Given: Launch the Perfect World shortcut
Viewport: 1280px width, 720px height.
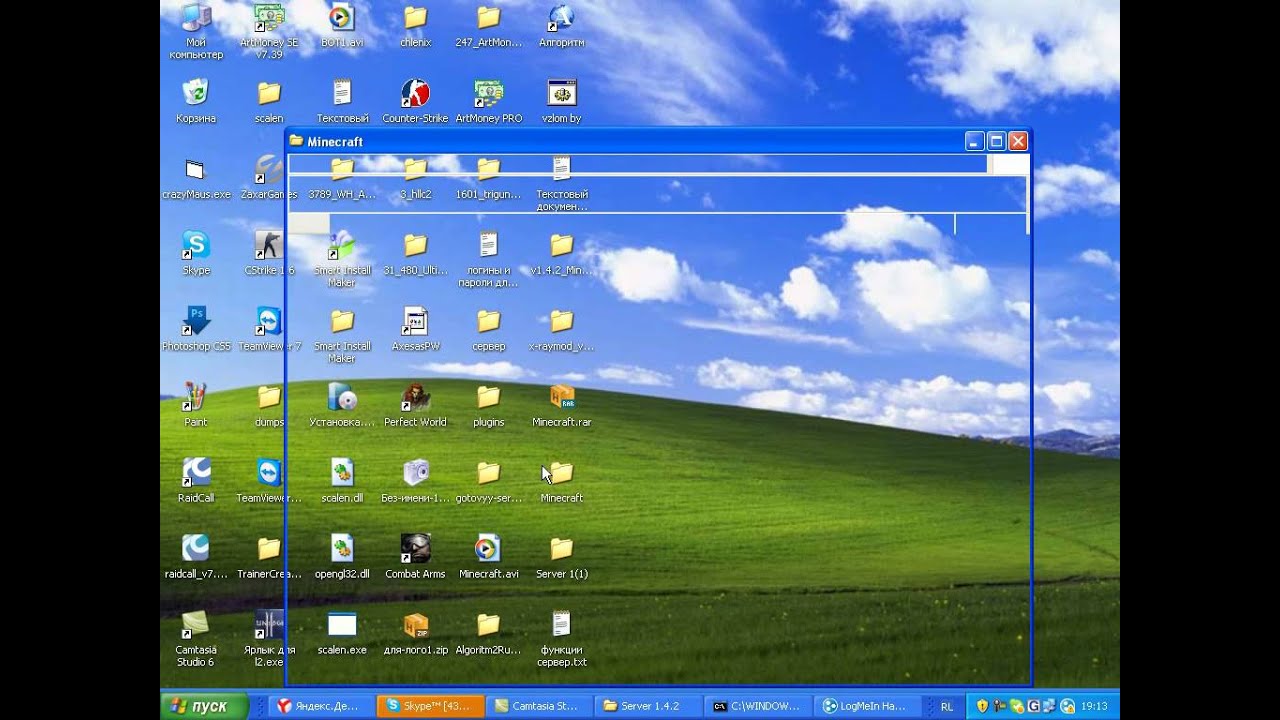Looking at the screenshot, I should point(415,405).
